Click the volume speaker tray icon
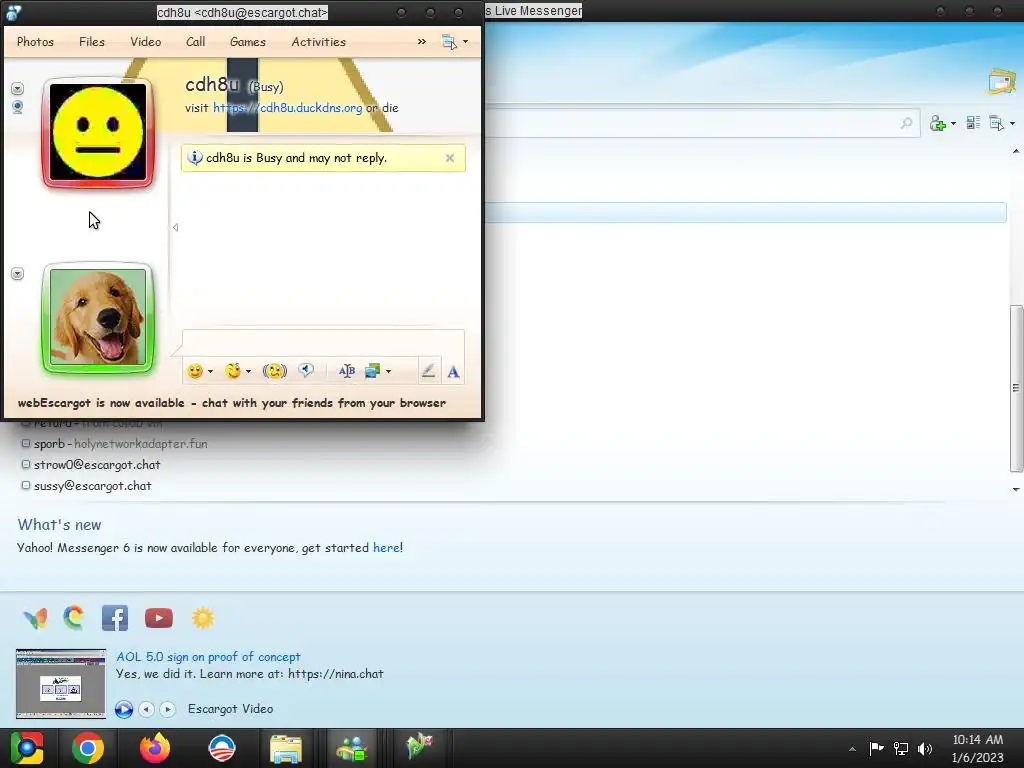This screenshot has width=1024, height=768. [925, 749]
